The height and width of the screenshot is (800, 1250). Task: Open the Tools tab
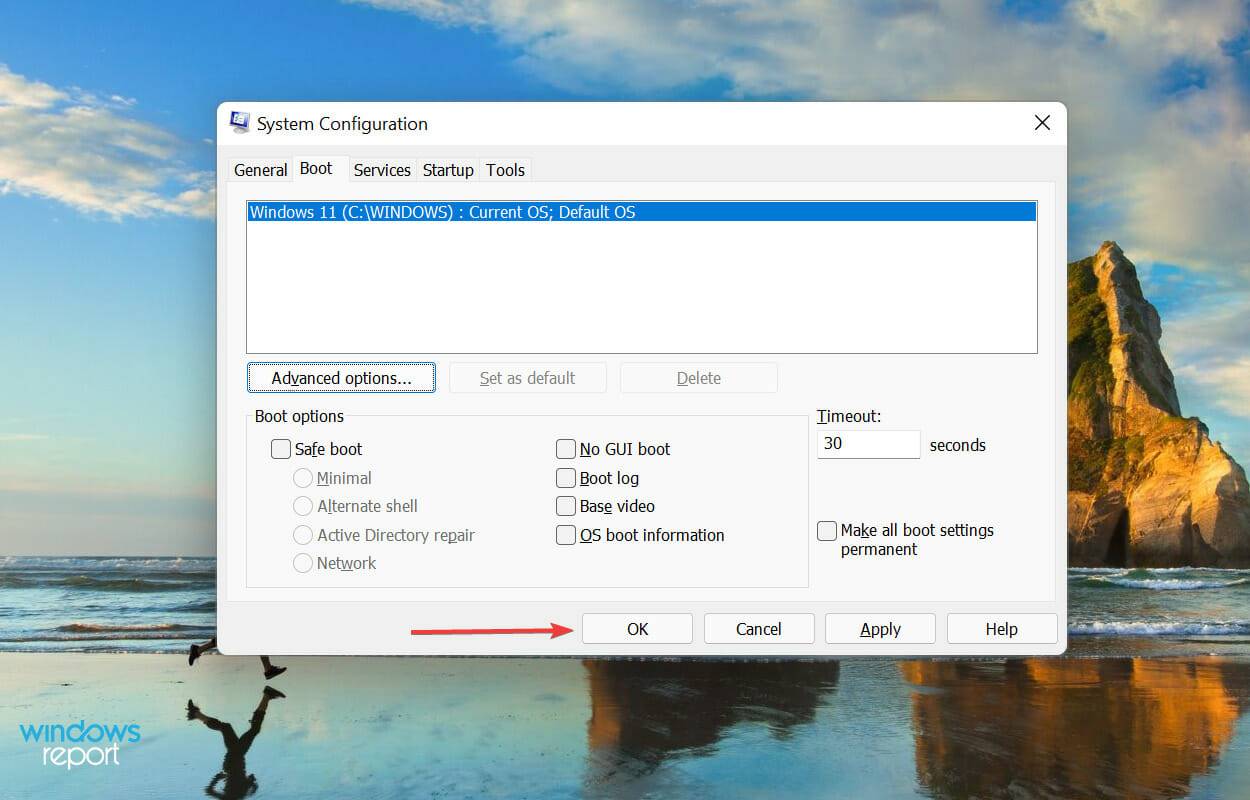pyautogui.click(x=505, y=170)
